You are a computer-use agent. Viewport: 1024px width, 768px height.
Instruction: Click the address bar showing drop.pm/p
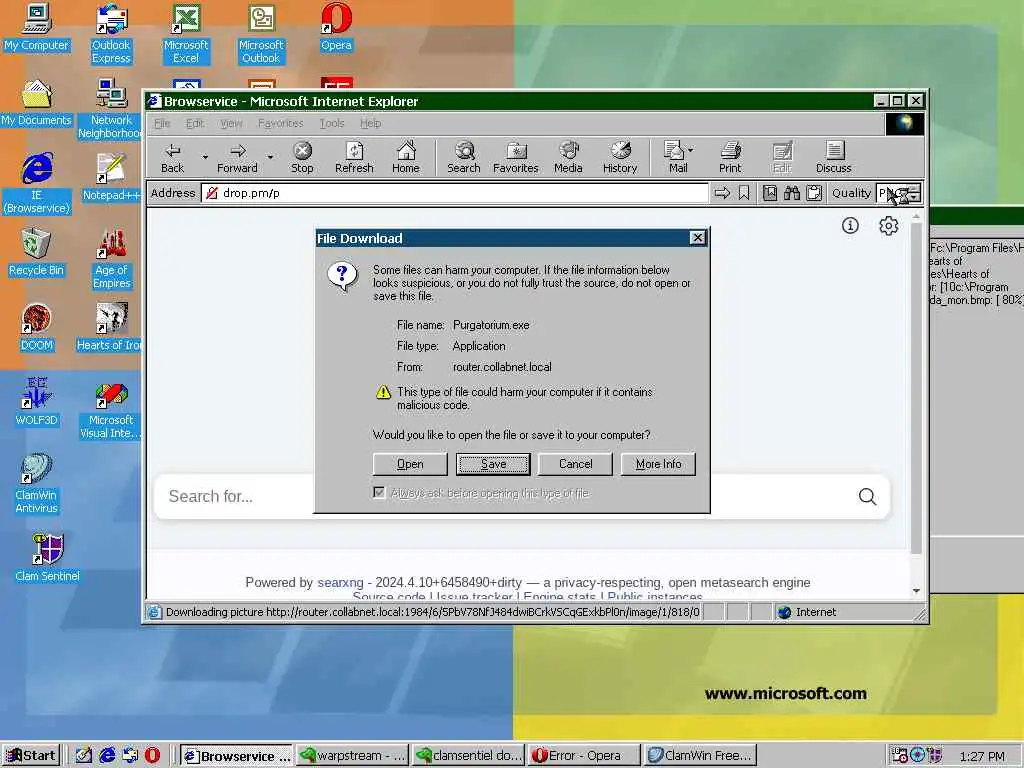(x=455, y=193)
